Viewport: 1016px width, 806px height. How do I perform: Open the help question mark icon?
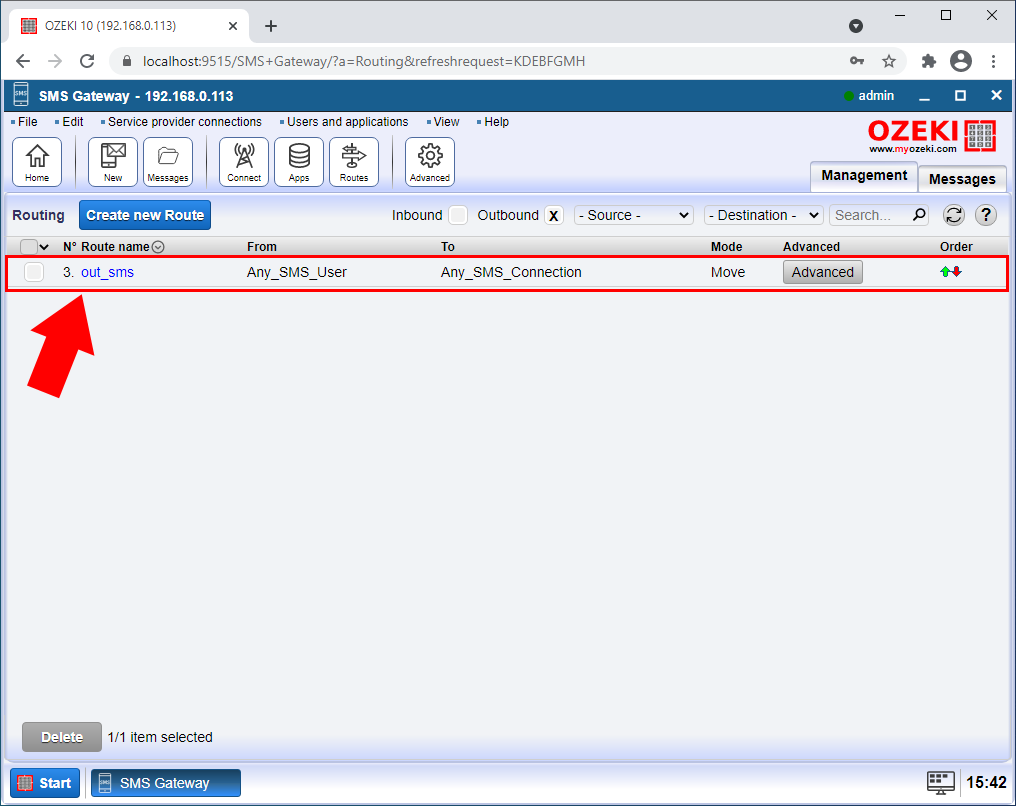986,215
